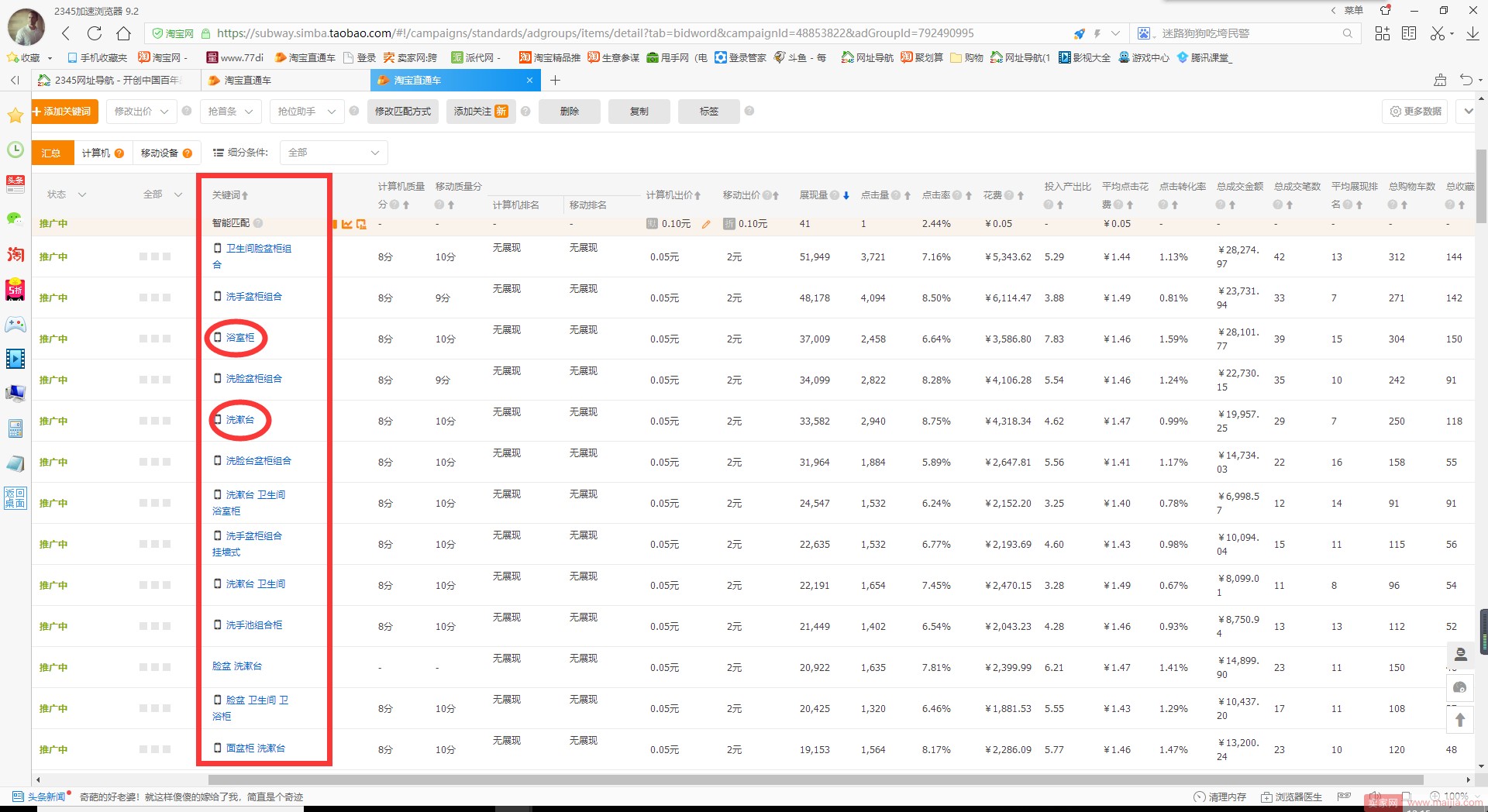The height and width of the screenshot is (812, 1488).
Task: Switch to the 移动设备 tab
Action: pyautogui.click(x=167, y=153)
